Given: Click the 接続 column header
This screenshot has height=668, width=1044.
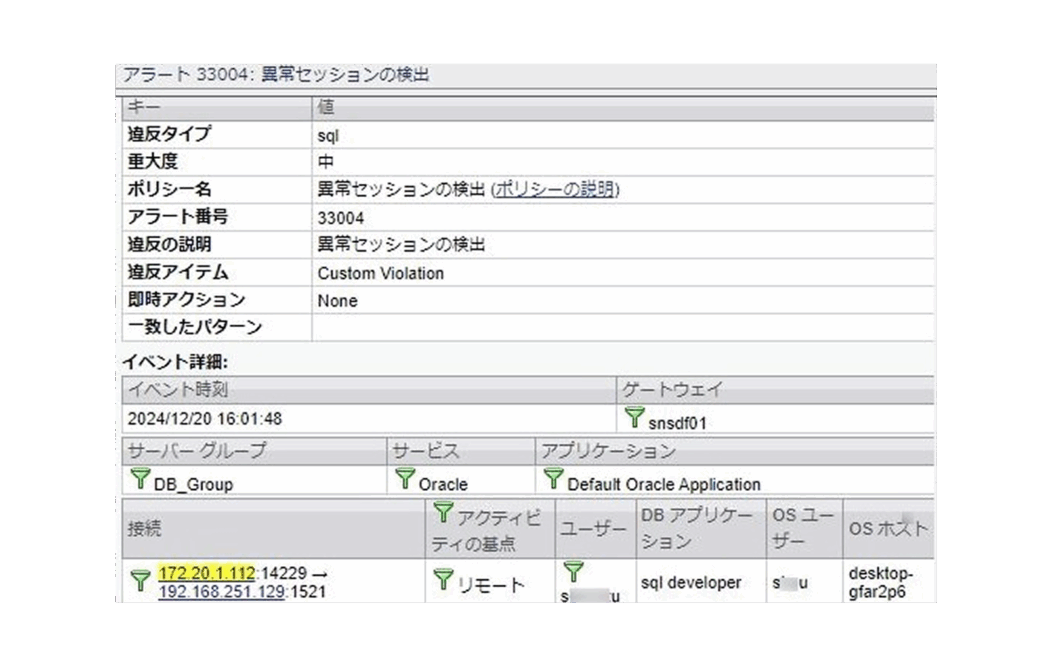Looking at the screenshot, I should (x=144, y=528).
